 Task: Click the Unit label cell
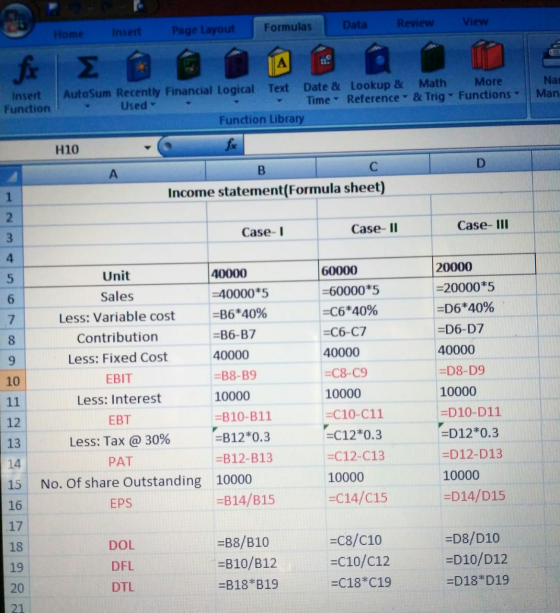(116, 276)
